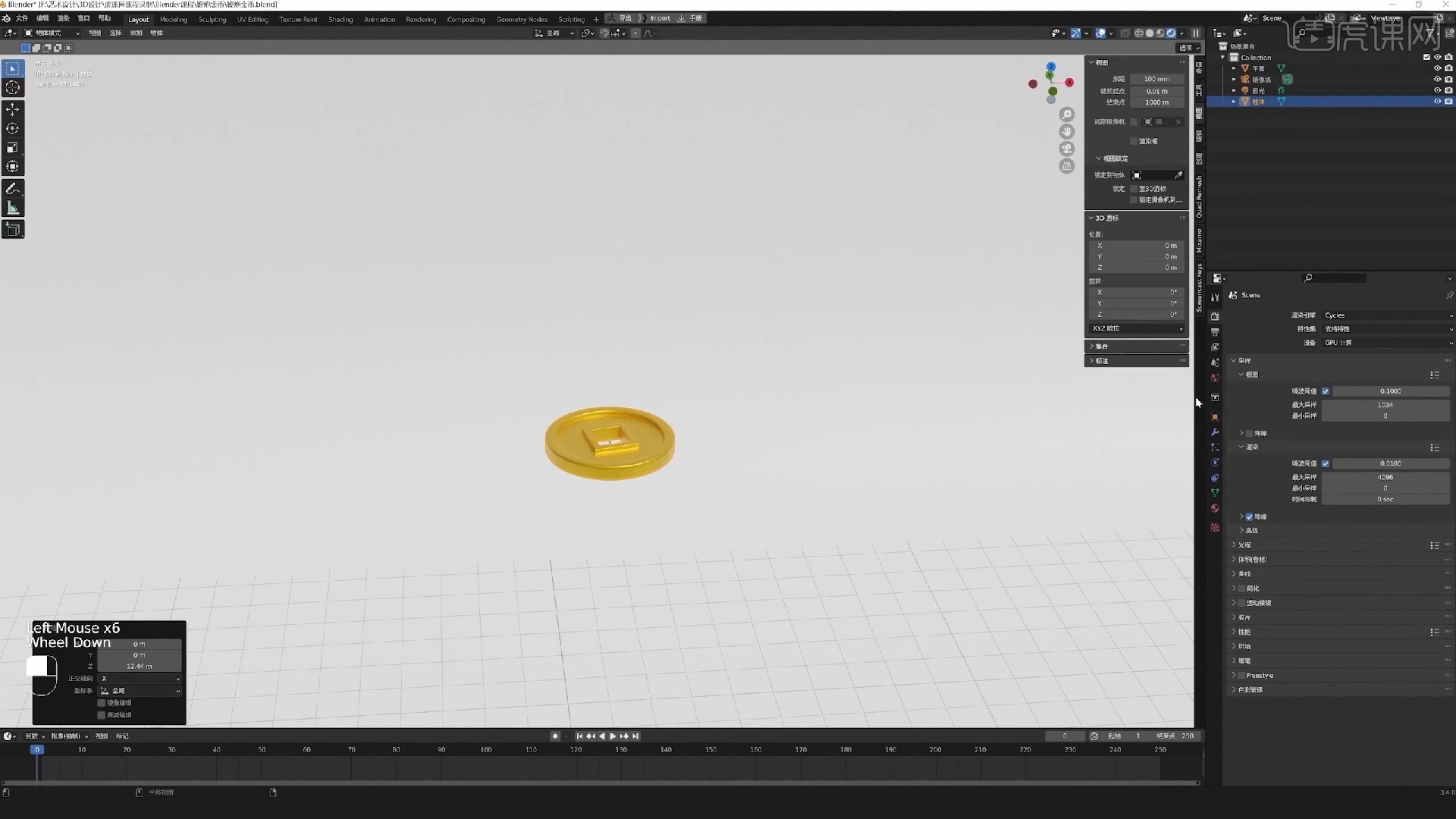Open the feature set dropdown
This screenshot has width=1456, height=819.
[1388, 329]
